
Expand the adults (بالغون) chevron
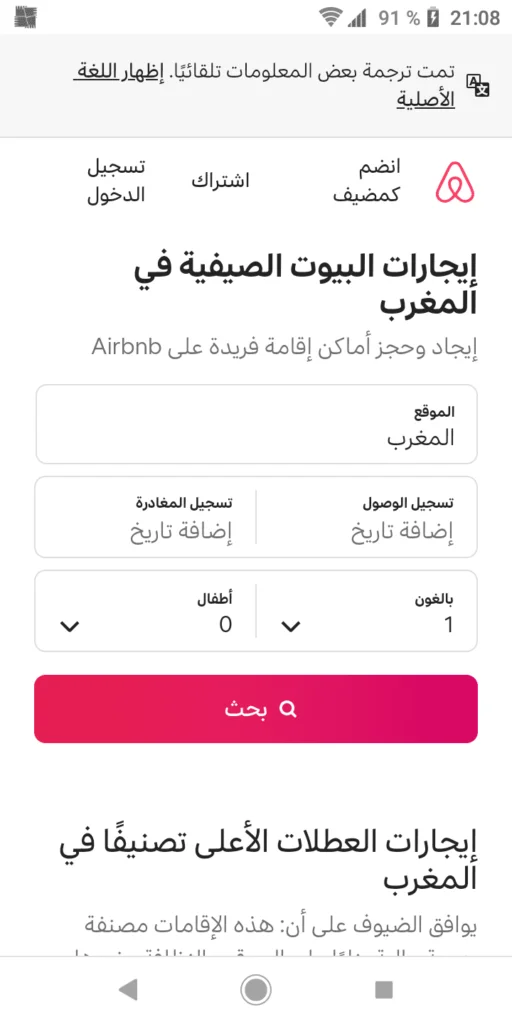(291, 626)
